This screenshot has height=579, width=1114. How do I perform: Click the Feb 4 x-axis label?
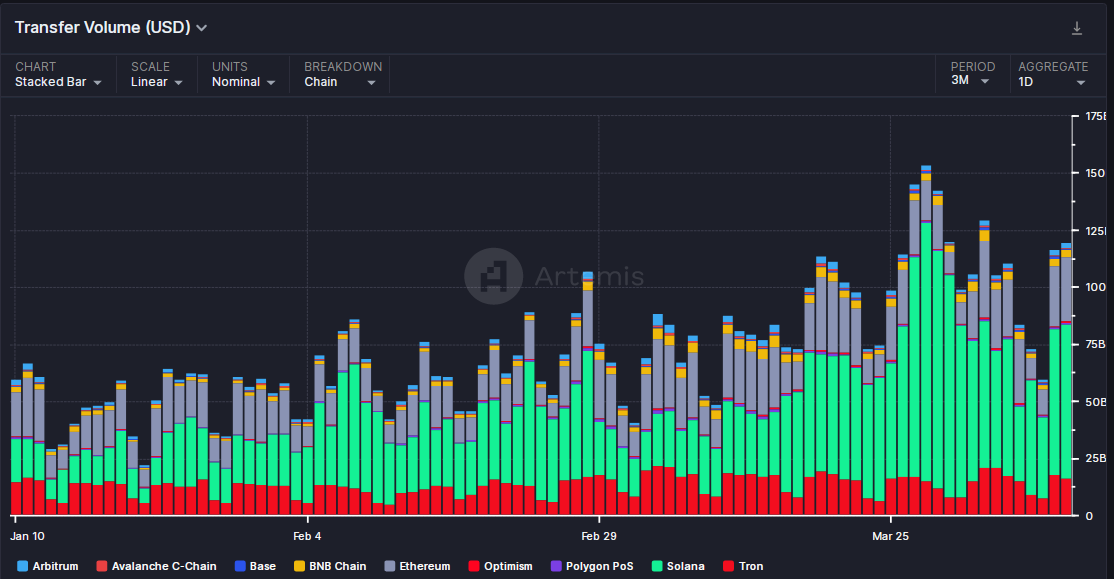[x=307, y=536]
